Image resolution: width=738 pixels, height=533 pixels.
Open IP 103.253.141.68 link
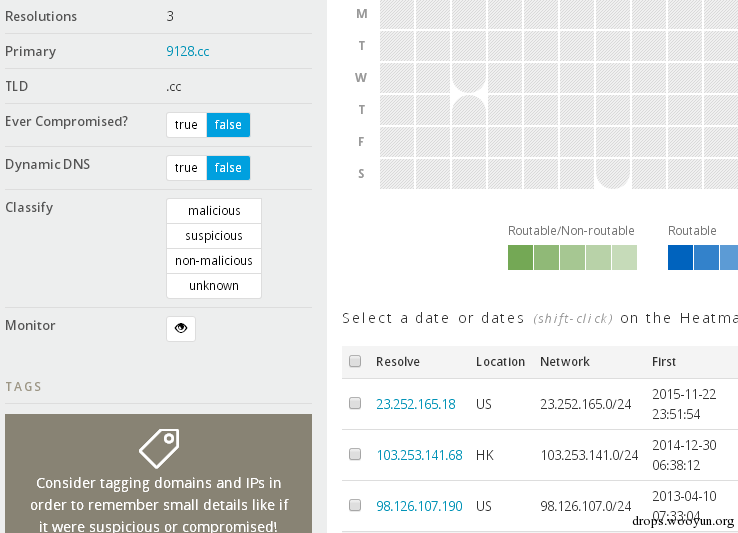point(419,455)
